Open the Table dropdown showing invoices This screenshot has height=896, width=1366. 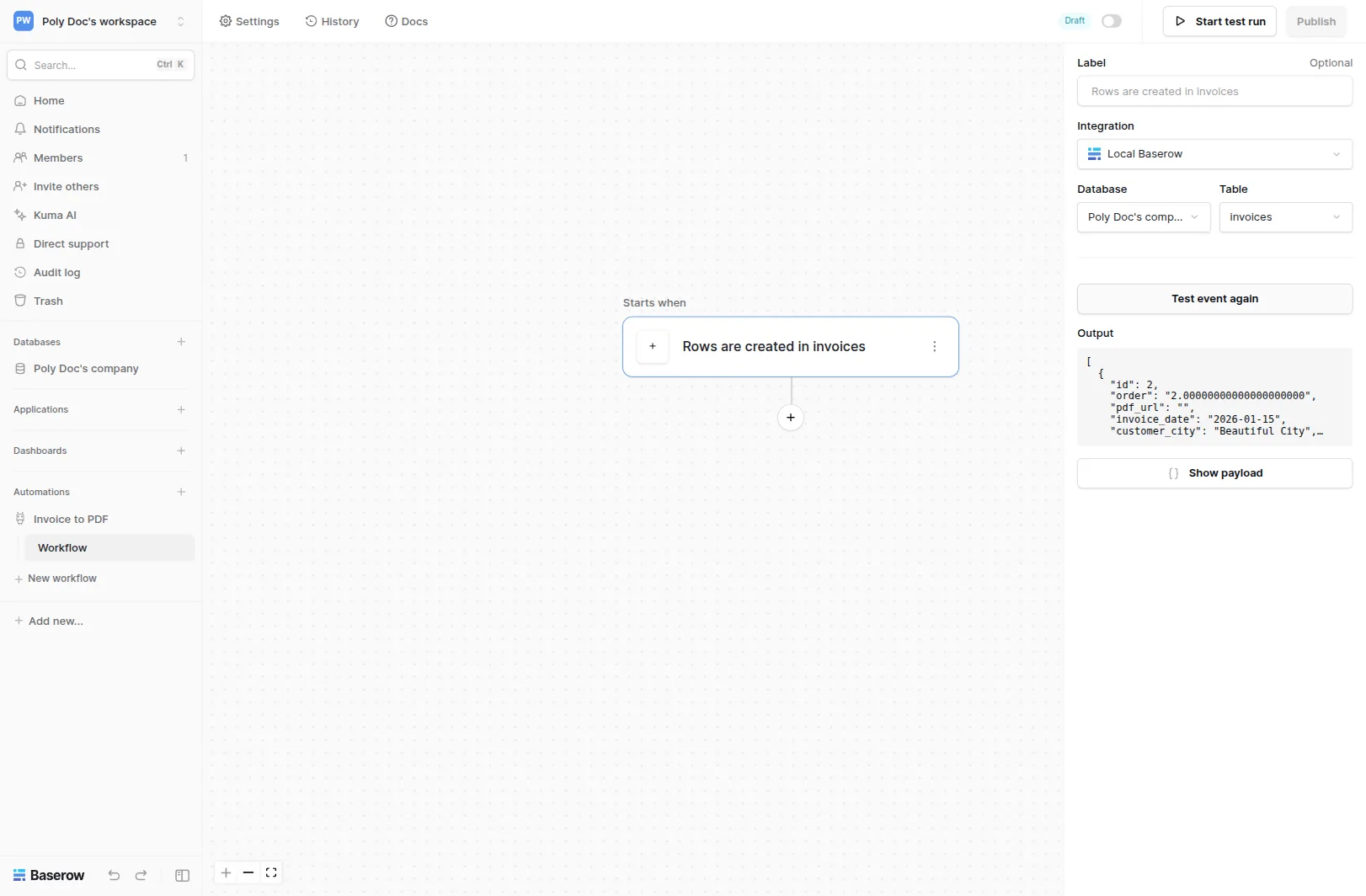1285,217
